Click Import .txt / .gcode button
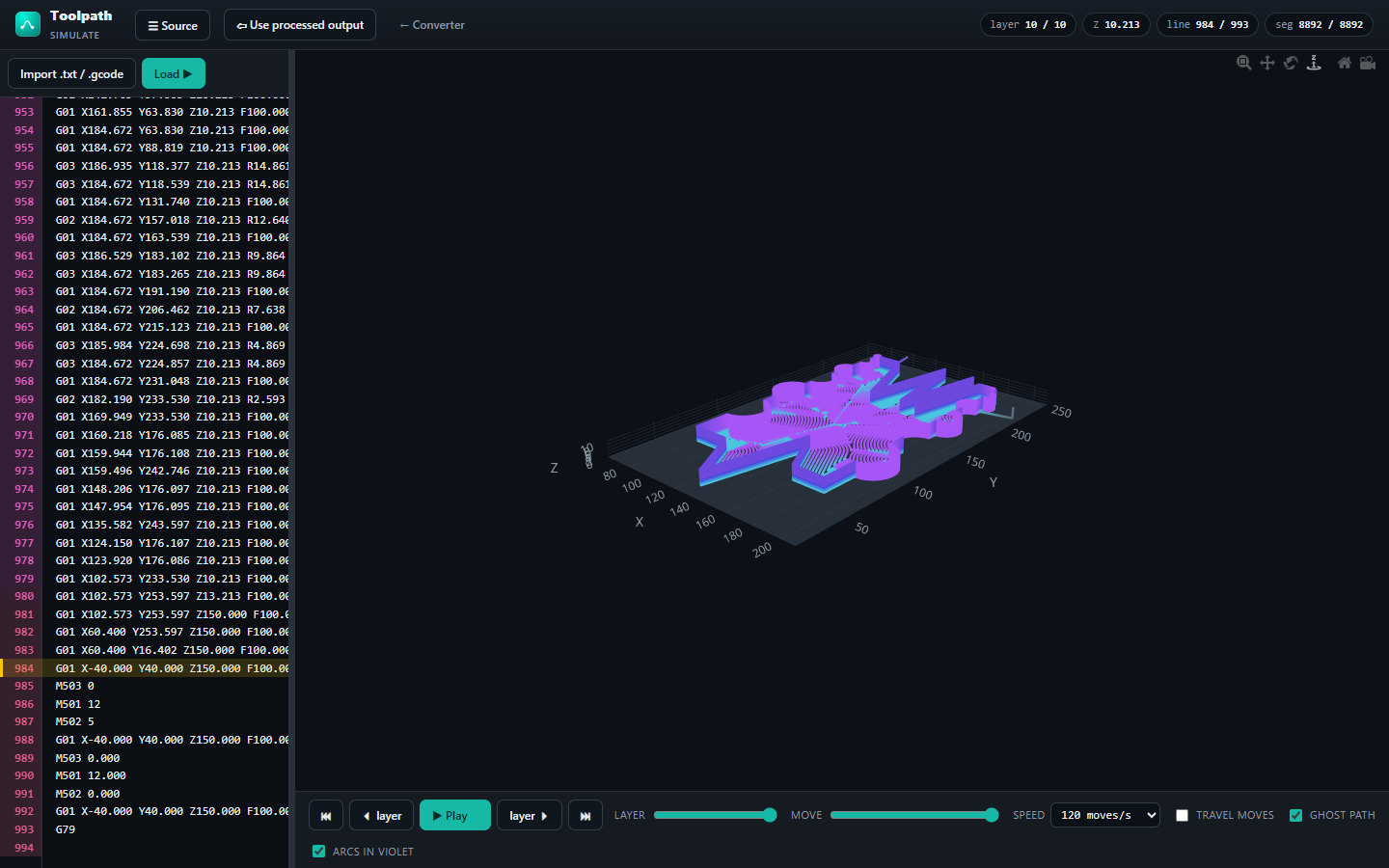1389x868 pixels. point(71,73)
